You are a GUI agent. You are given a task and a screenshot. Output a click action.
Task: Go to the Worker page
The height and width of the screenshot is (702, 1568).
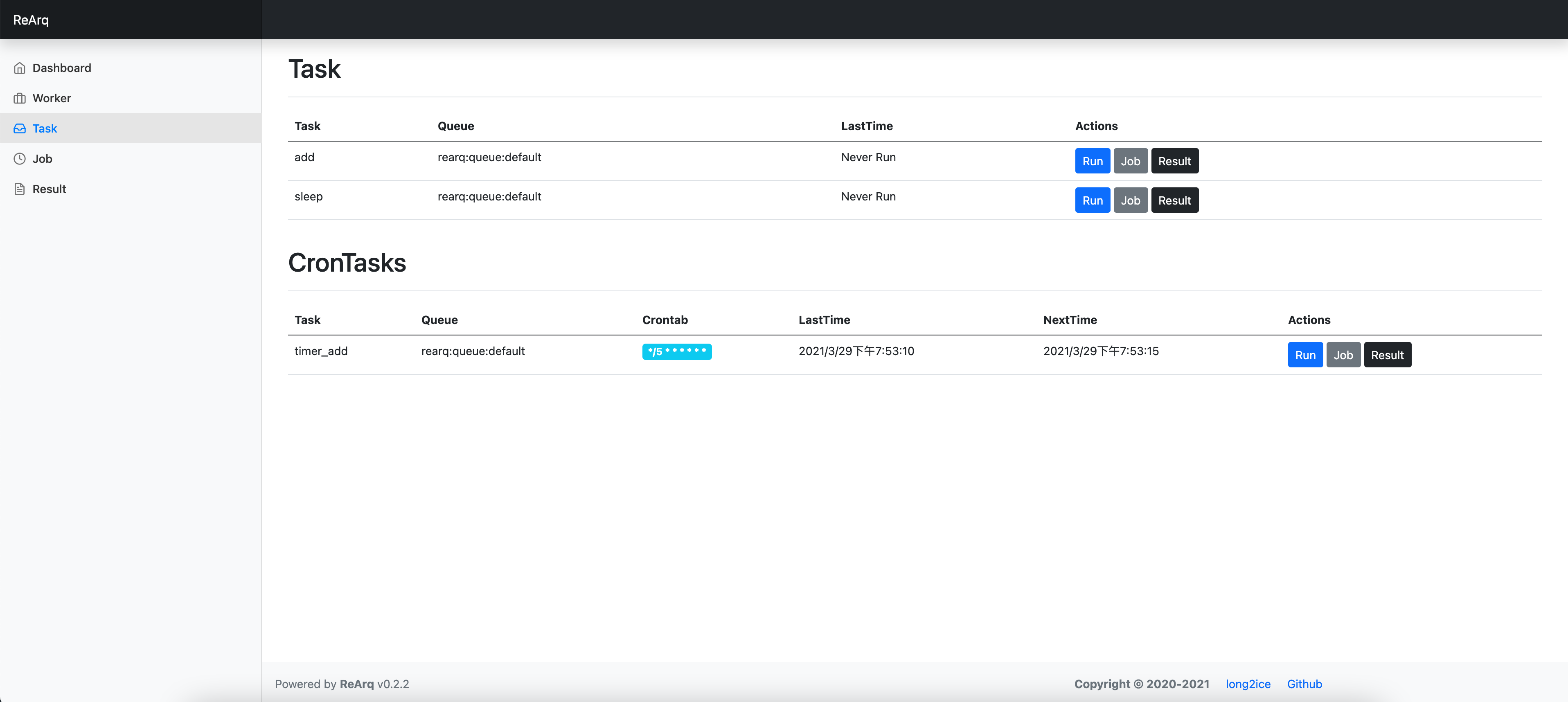[x=52, y=99]
